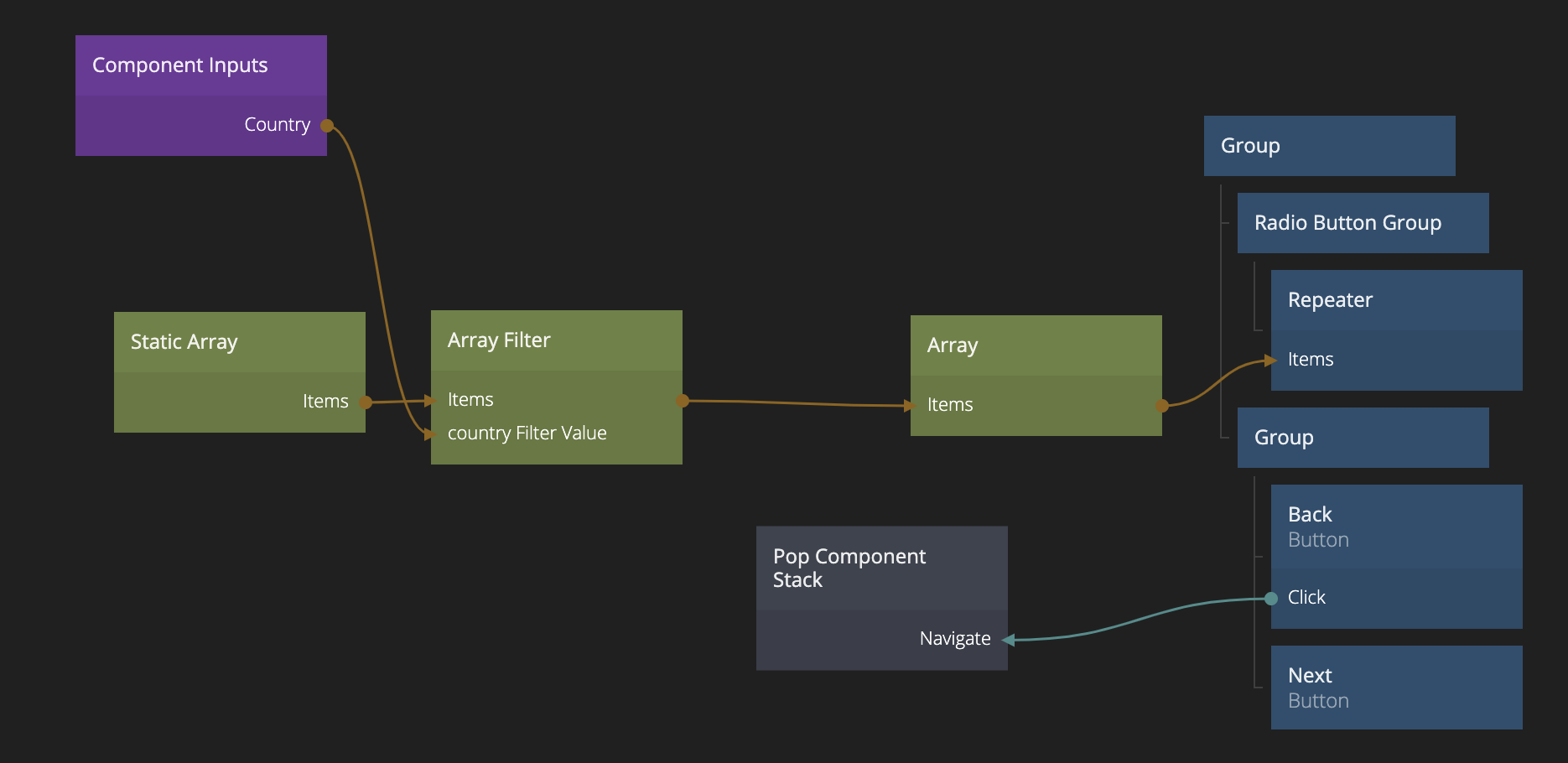Select the Back Button node
Image resolution: width=1568 pixels, height=763 pixels.
[1396, 527]
